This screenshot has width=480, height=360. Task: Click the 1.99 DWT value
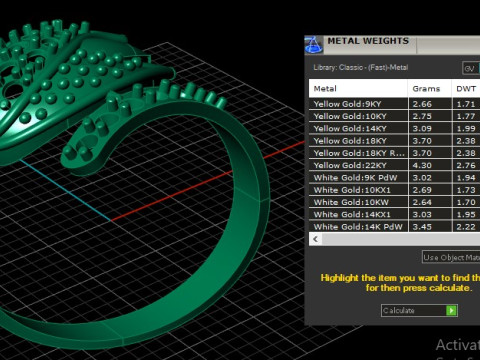click(x=466, y=129)
